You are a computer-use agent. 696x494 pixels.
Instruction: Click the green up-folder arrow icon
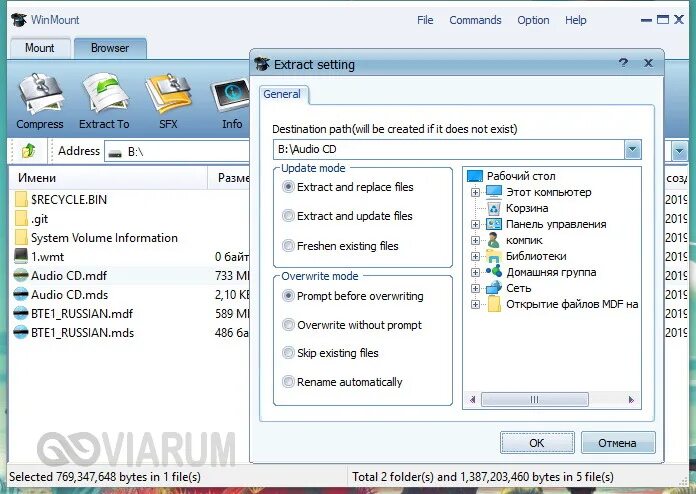pyautogui.click(x=28, y=151)
